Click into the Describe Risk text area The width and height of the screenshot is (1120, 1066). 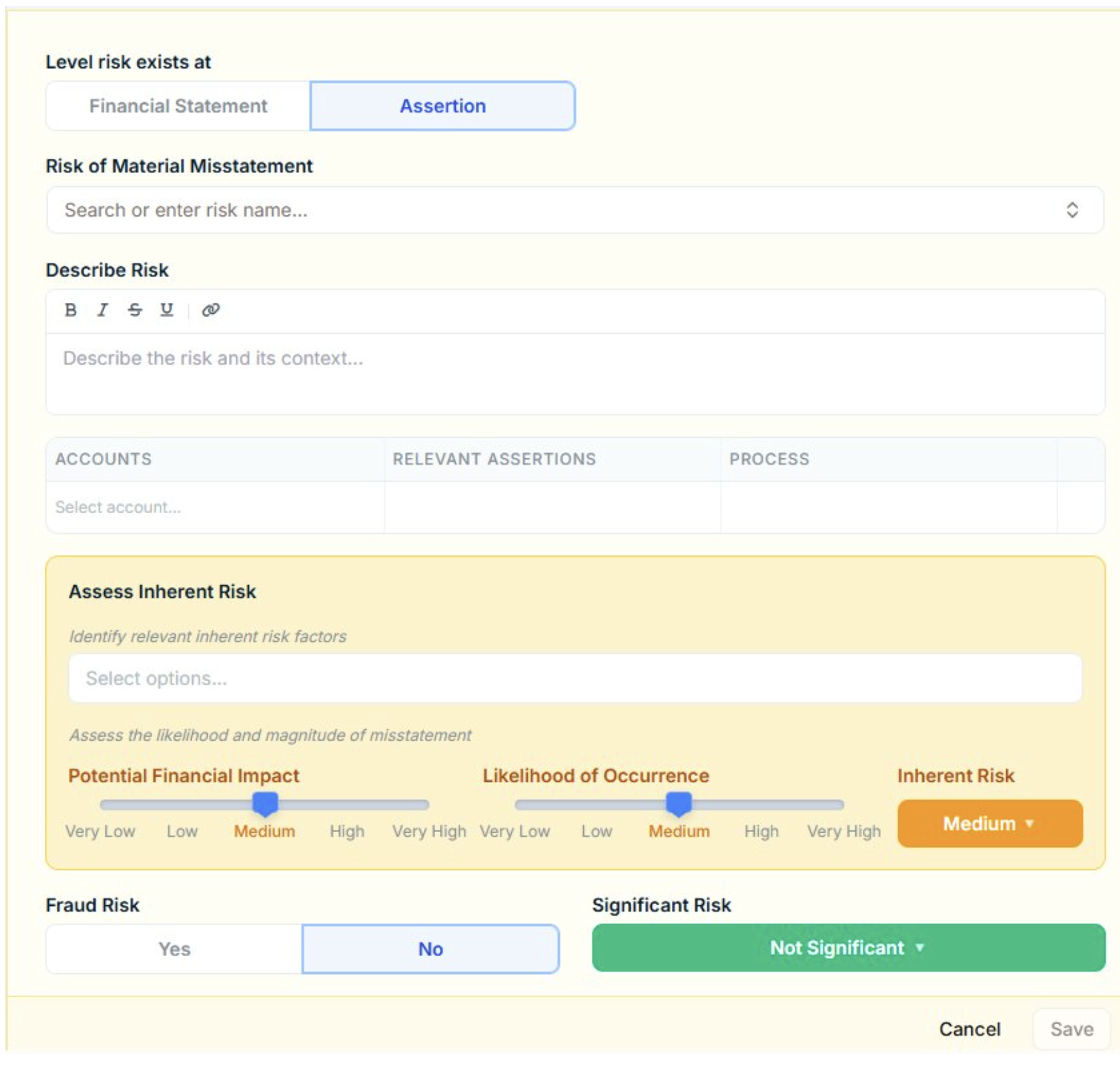point(575,374)
